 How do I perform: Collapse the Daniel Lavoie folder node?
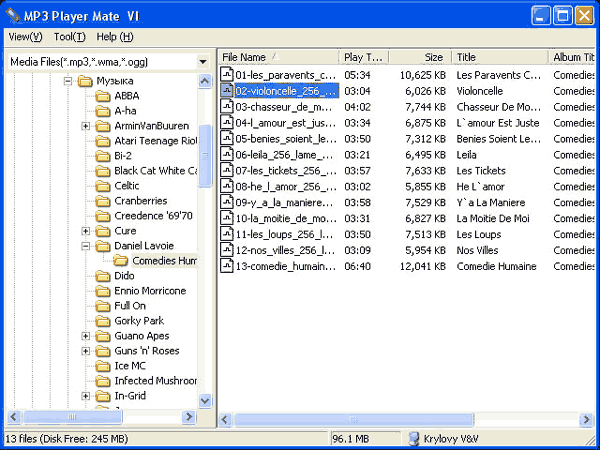(86, 246)
